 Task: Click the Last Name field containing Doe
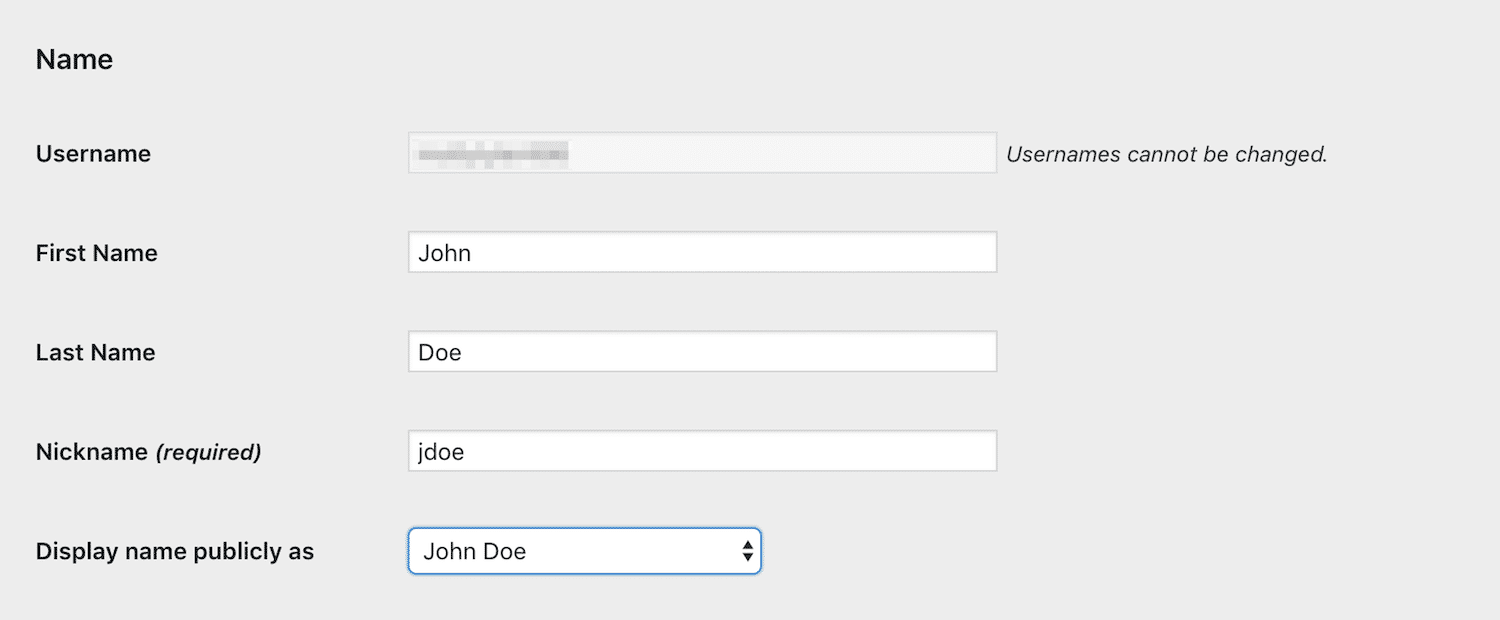(x=700, y=351)
